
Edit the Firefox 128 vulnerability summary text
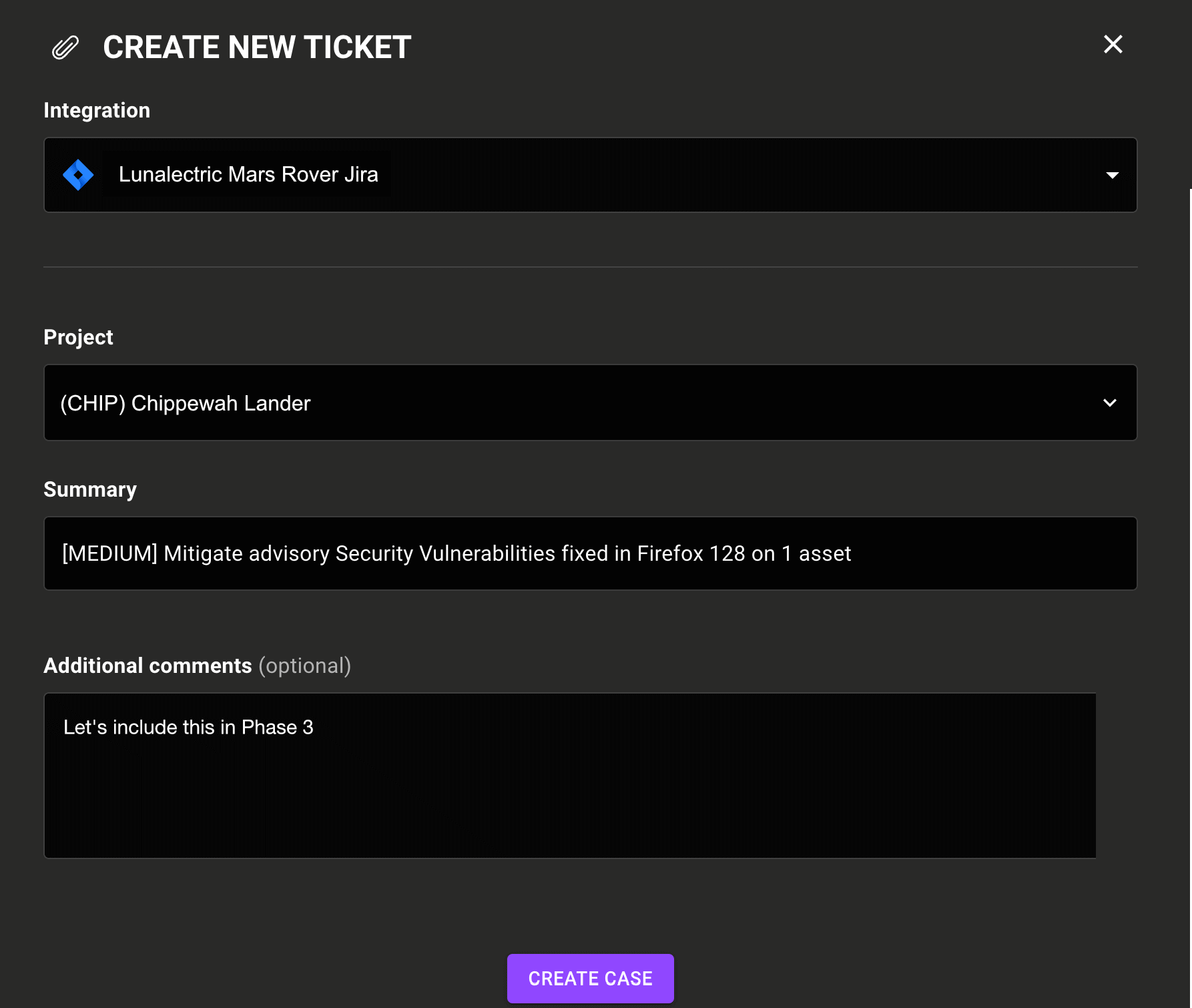click(x=455, y=553)
